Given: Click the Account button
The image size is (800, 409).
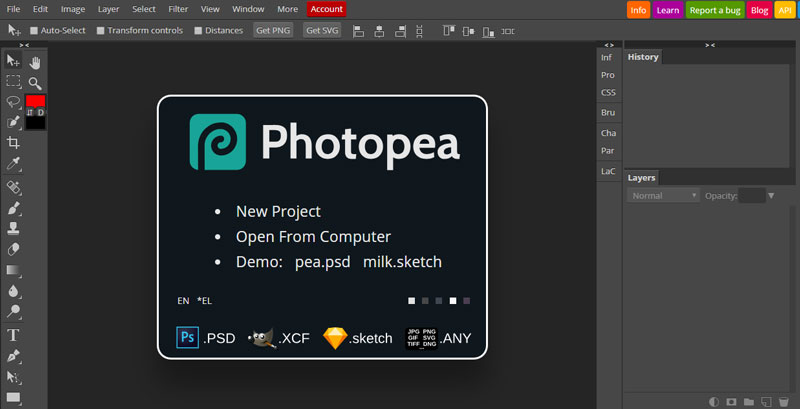Looking at the screenshot, I should pyautogui.click(x=327, y=9).
